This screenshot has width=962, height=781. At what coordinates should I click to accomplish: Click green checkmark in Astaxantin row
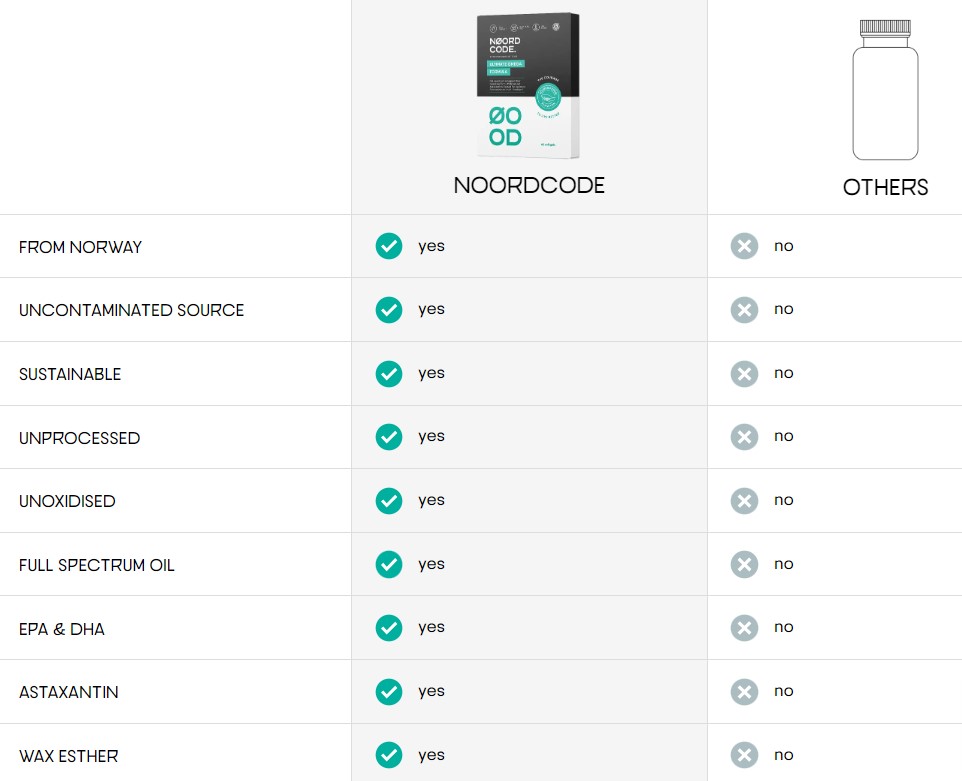point(389,691)
